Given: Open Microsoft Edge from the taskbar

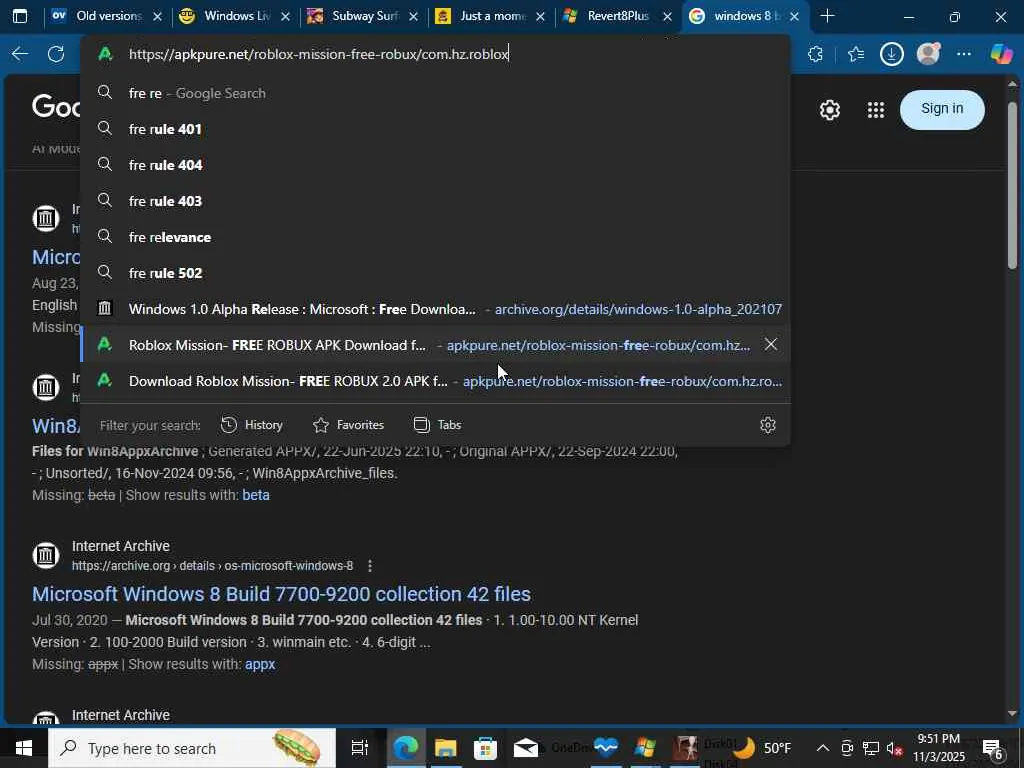Looking at the screenshot, I should [406, 748].
